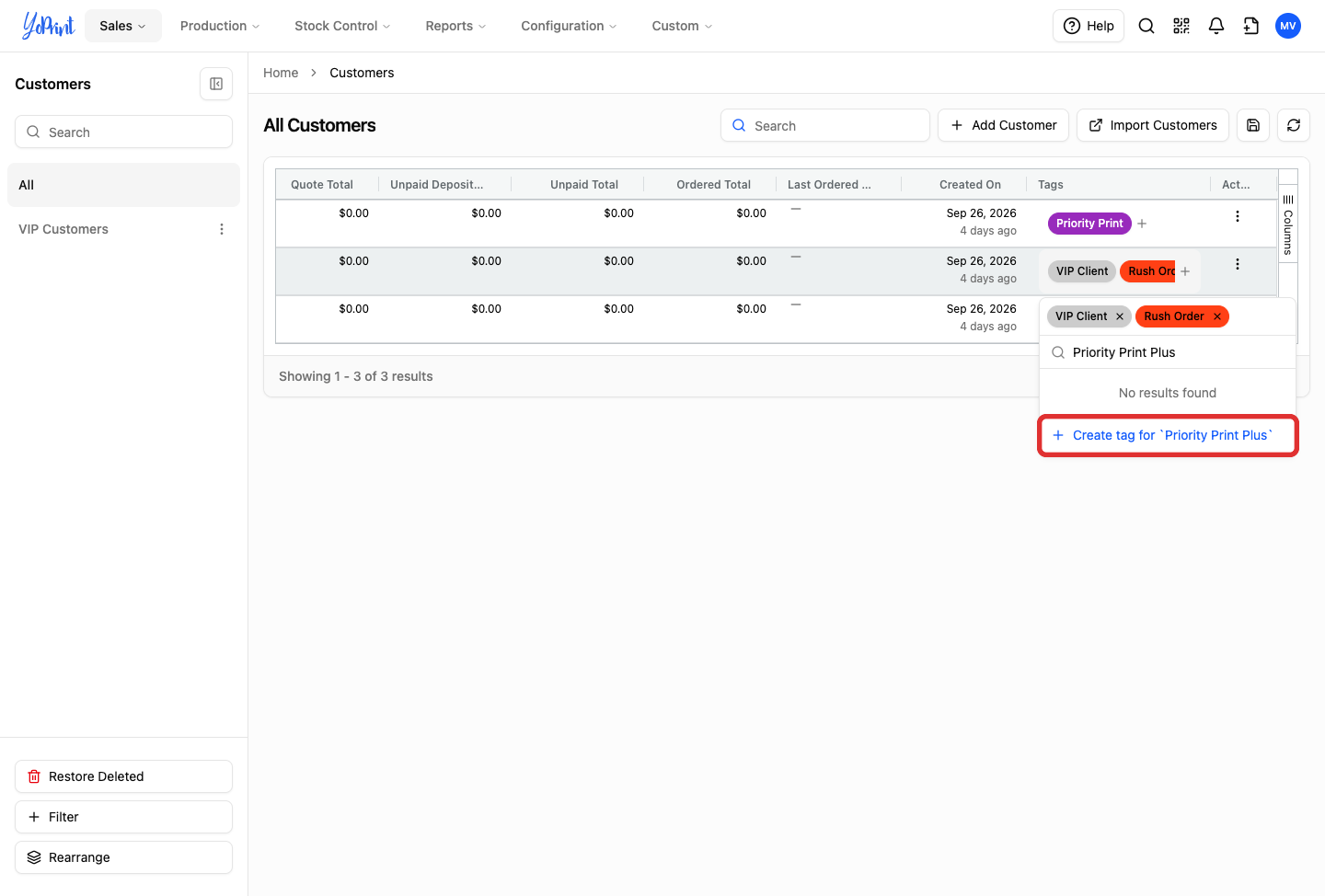
Task: Collapse the Customers sidebar panel
Action: click(x=216, y=84)
